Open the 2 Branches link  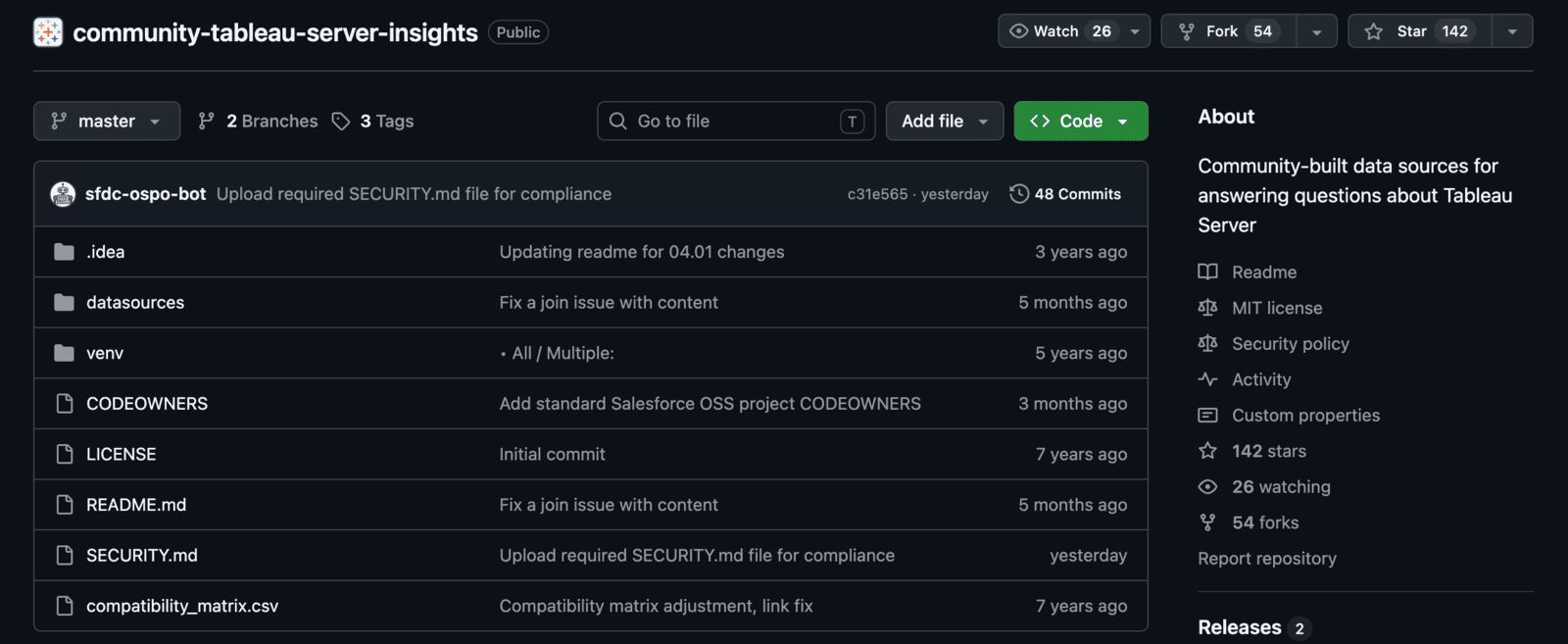tap(259, 121)
